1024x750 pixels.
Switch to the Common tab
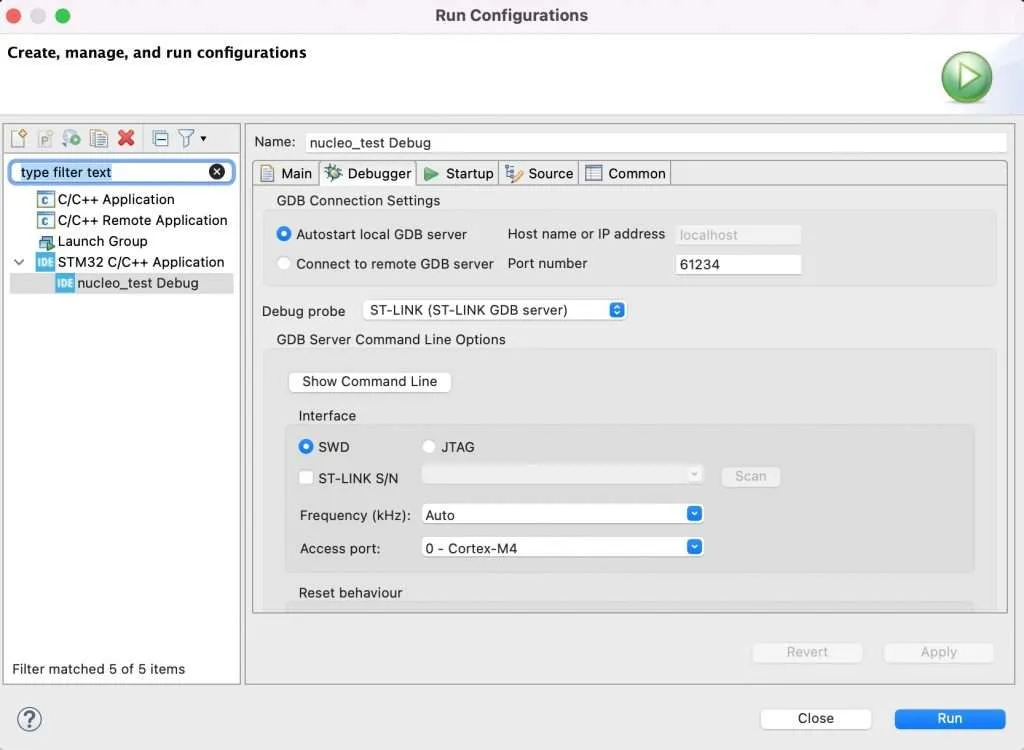625,172
